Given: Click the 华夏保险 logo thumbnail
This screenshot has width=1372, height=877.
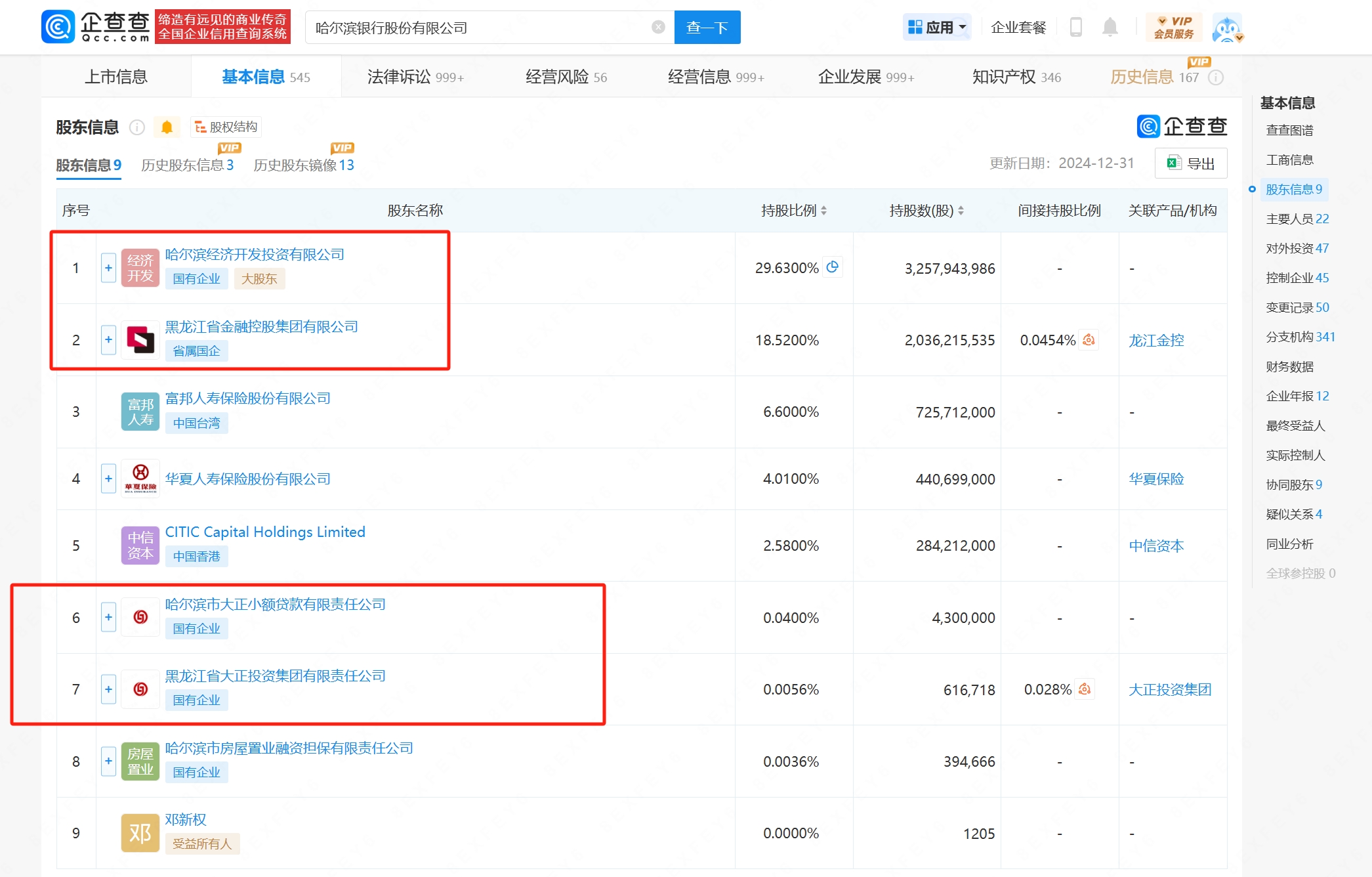Looking at the screenshot, I should click(140, 479).
